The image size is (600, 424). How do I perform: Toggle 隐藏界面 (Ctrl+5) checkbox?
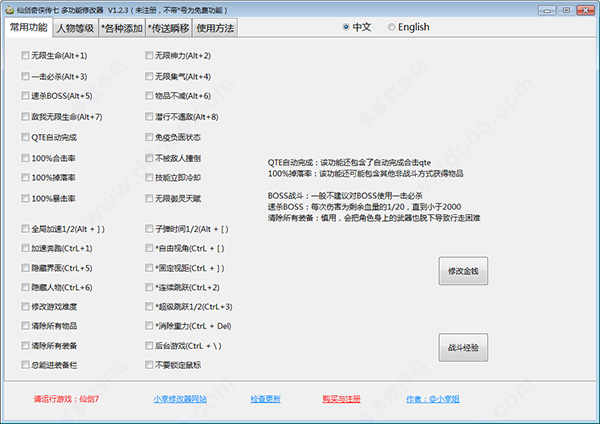click(x=25, y=268)
